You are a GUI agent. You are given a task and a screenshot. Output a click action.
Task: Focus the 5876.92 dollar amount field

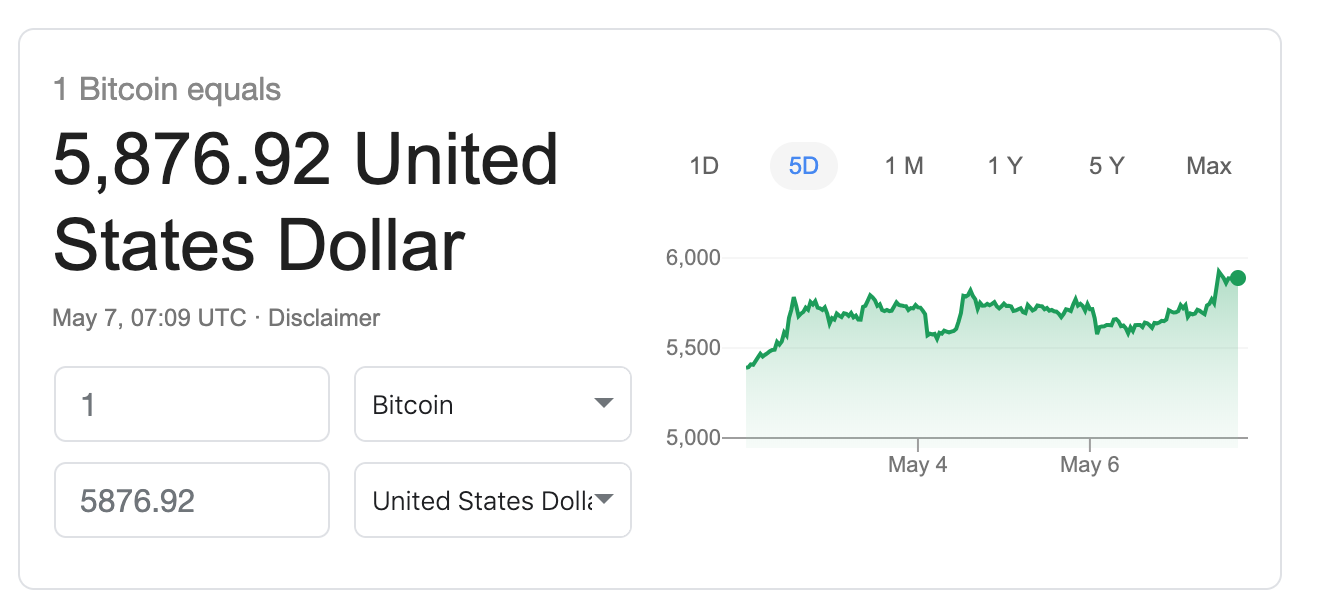(192, 500)
